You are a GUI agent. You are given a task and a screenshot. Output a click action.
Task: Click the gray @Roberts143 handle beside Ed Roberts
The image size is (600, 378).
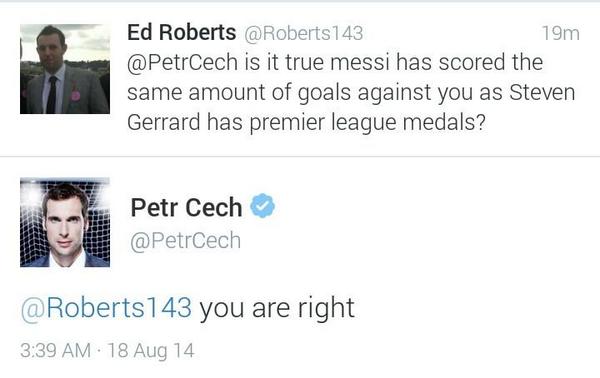pyautogui.click(x=303, y=33)
